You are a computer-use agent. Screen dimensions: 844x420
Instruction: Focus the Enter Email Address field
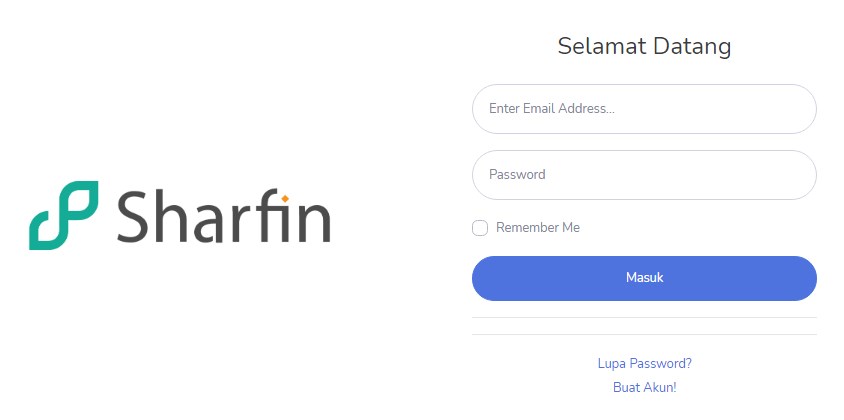644,109
